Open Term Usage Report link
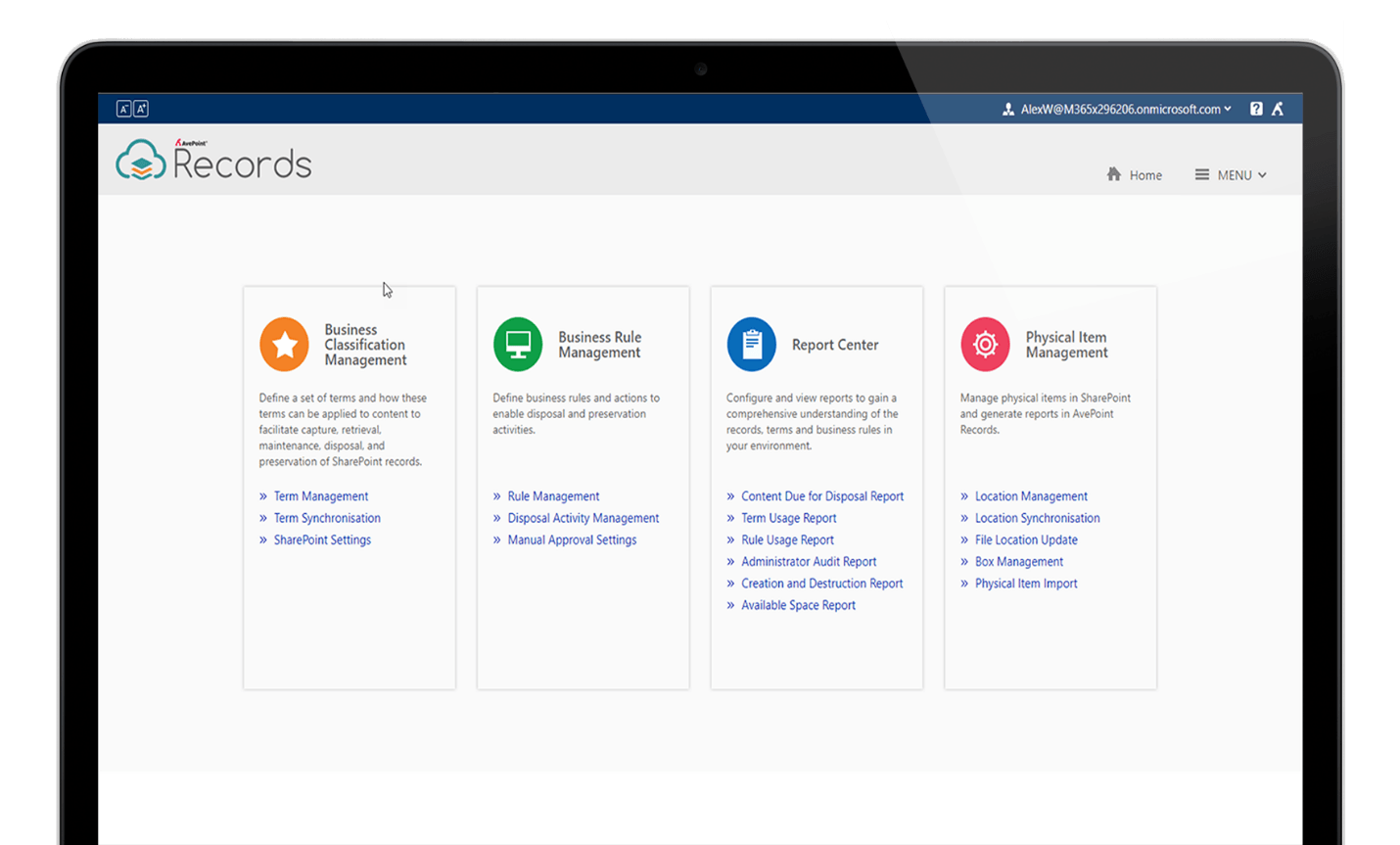 (x=789, y=518)
